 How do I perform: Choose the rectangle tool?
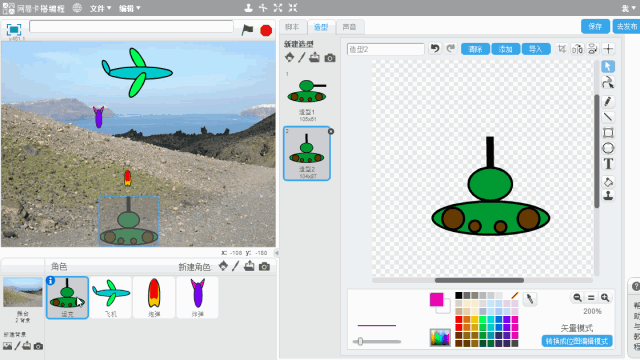(608, 133)
